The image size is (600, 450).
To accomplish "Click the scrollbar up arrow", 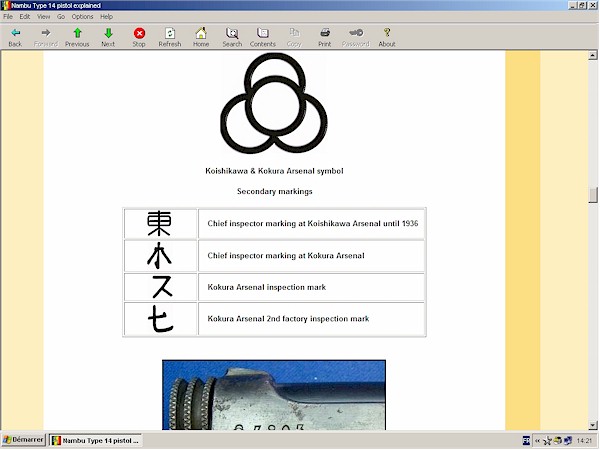I will point(593,55).
